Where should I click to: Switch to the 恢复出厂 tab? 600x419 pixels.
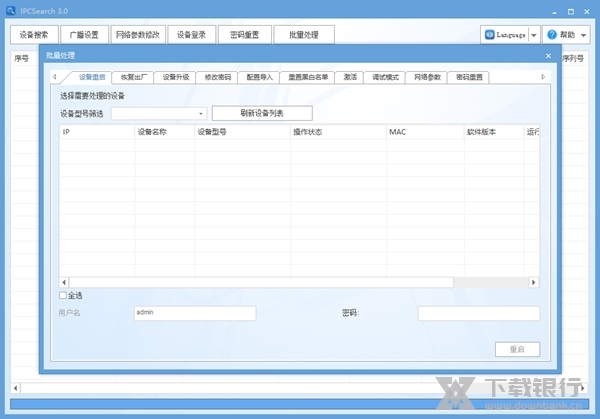pos(133,77)
